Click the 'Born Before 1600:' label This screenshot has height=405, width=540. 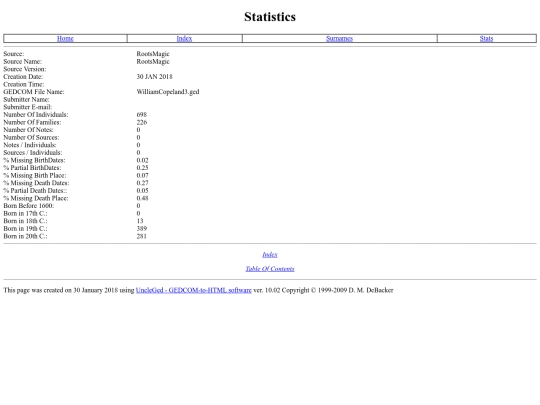point(29,206)
